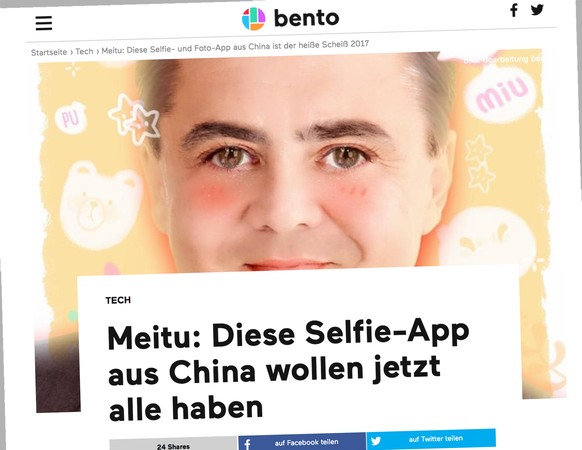Open bento's Facebook page from header icon
Screen dimensions: 582x450
click(514, 10)
